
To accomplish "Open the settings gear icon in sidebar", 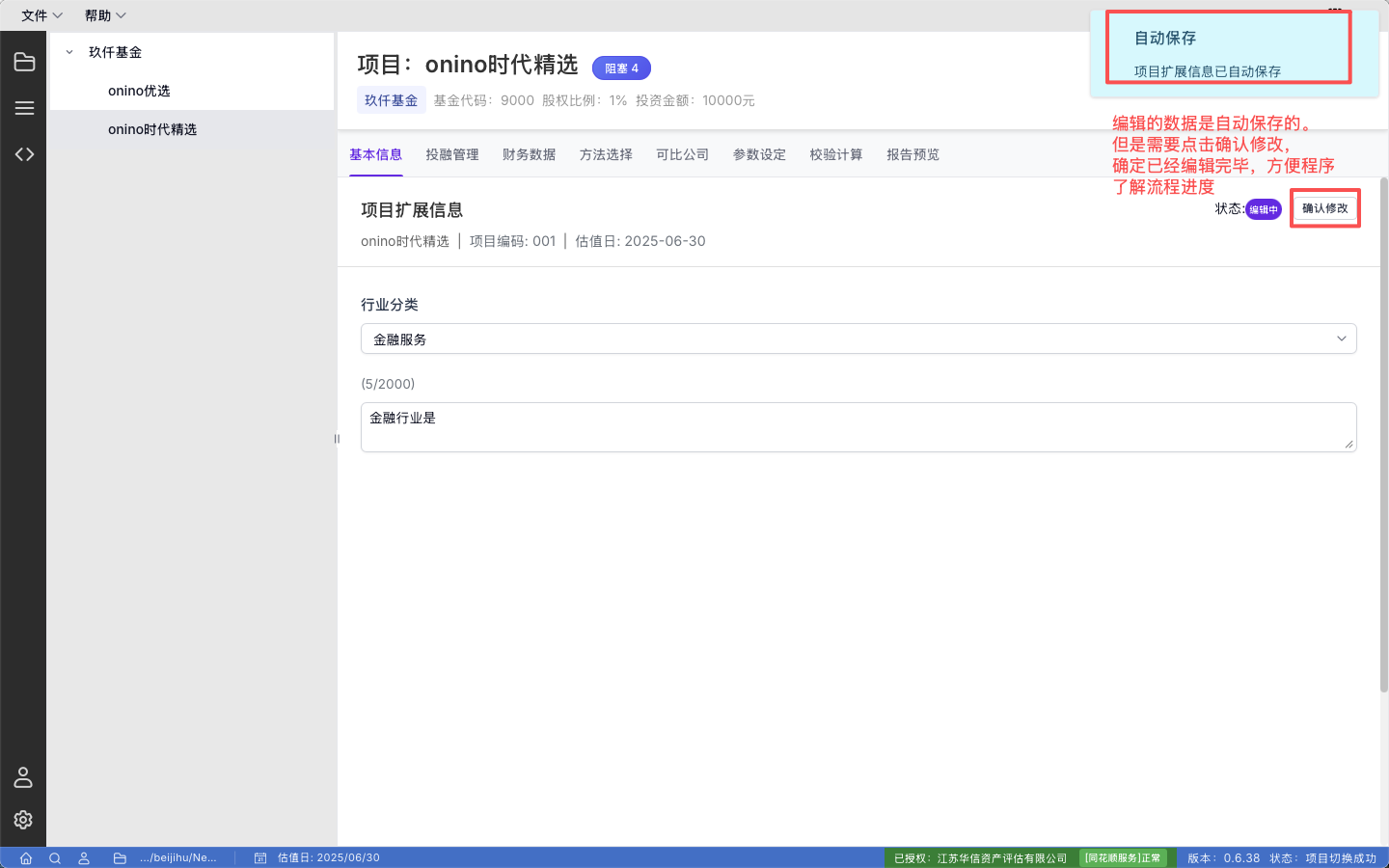I will 23,820.
